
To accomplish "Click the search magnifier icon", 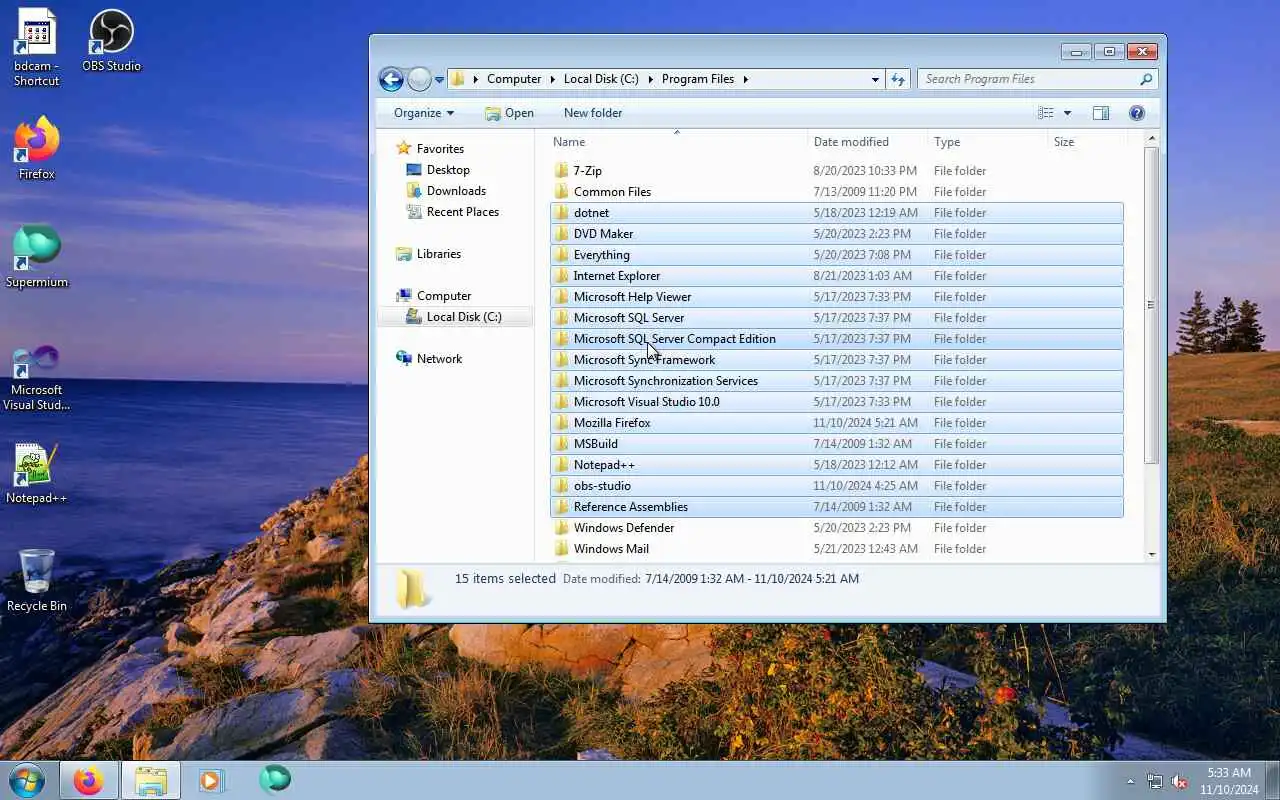I will [1146, 79].
